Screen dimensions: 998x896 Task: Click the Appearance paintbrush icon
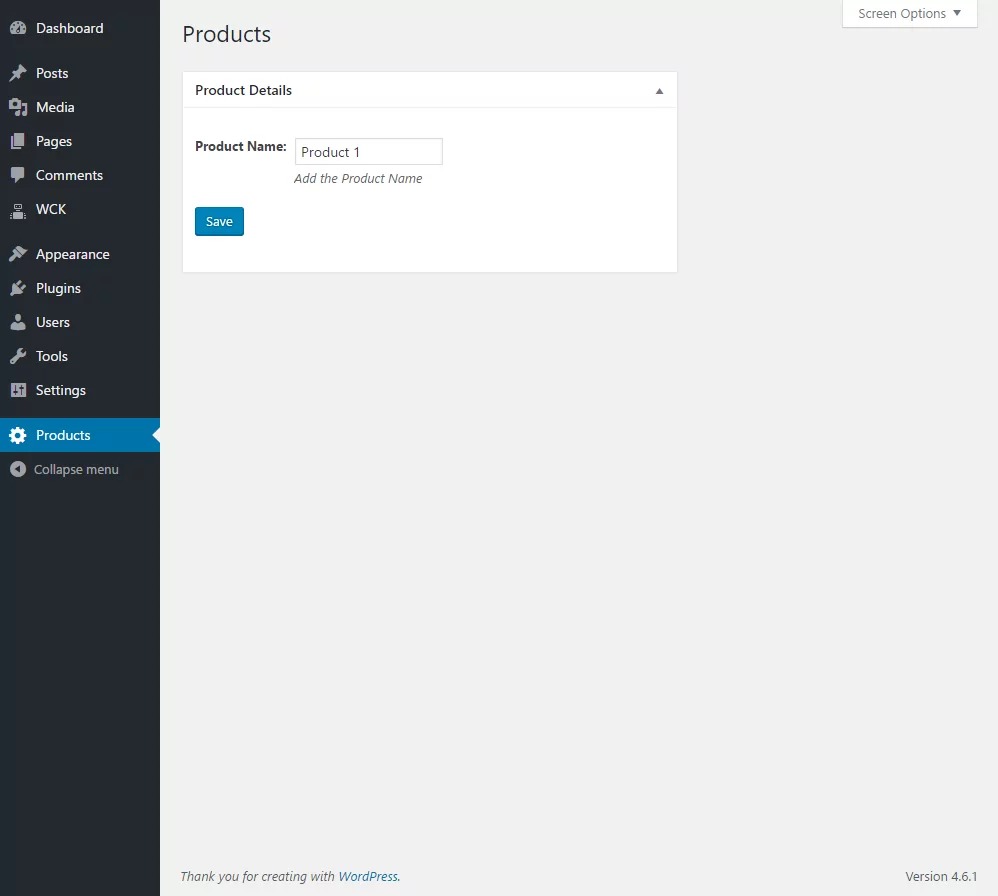[x=18, y=254]
